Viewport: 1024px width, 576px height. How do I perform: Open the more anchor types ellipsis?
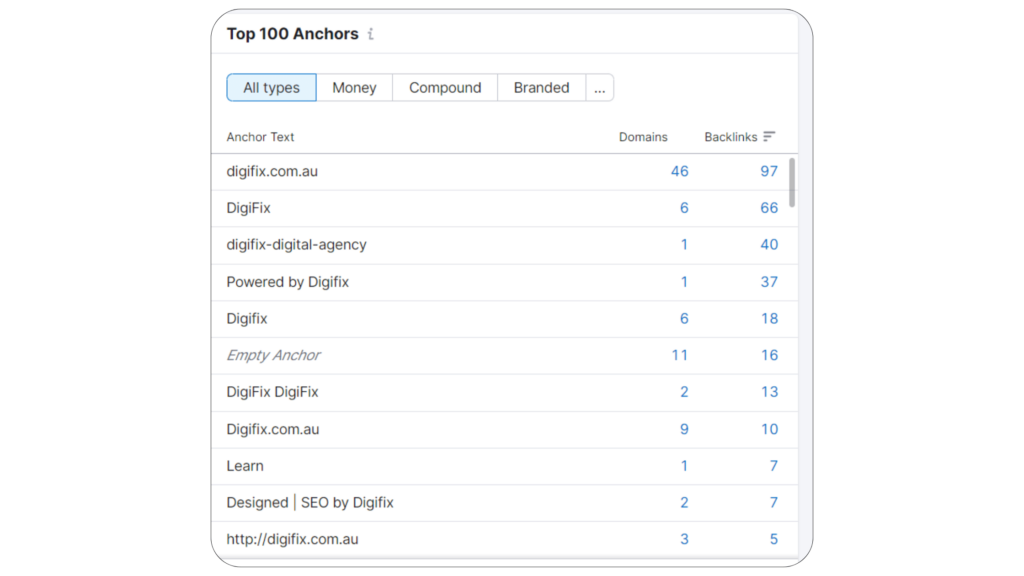600,88
